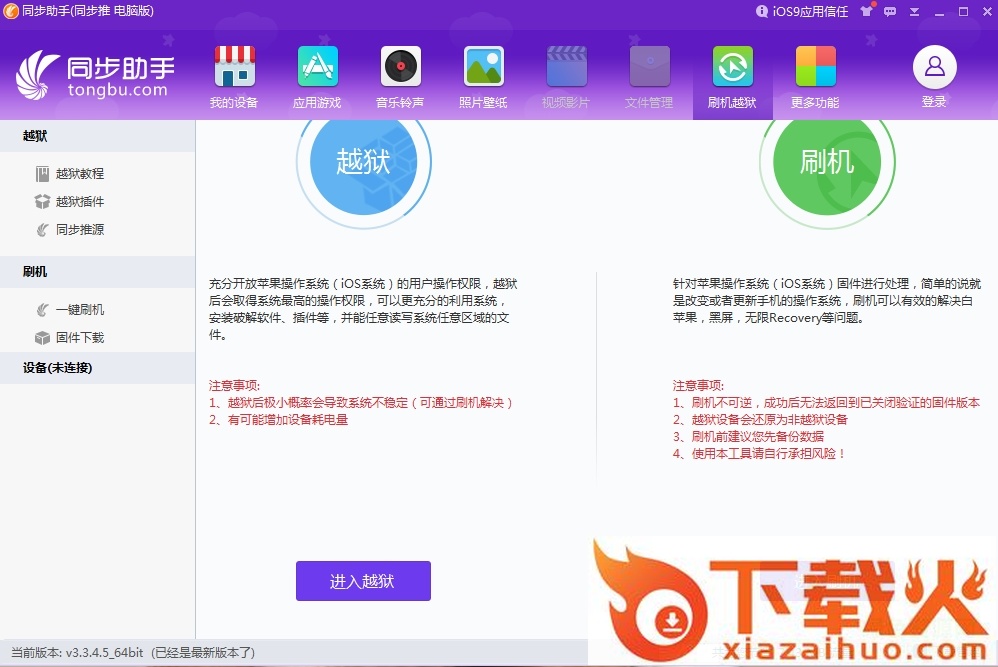
Task: Open the skin theme shirt icon
Action: click(x=866, y=11)
